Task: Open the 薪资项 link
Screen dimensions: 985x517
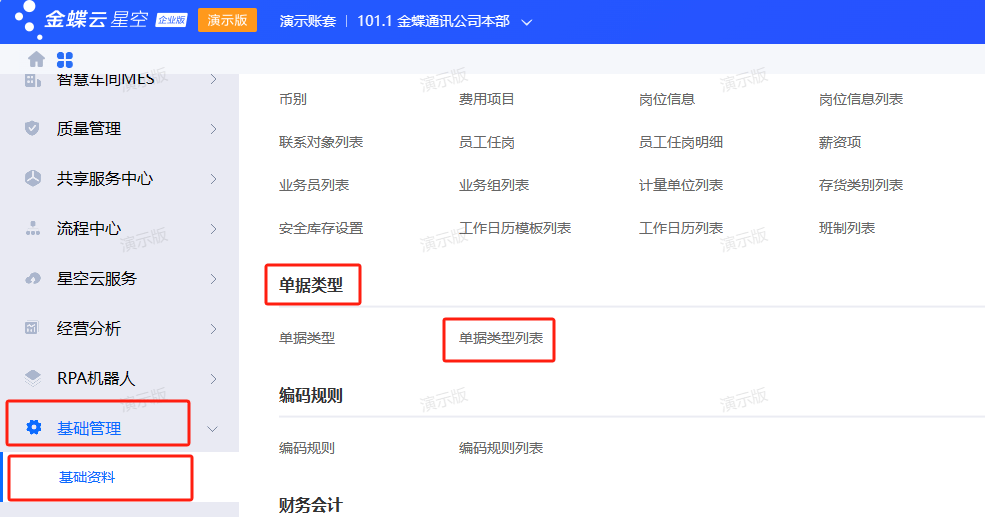Action: (840, 142)
